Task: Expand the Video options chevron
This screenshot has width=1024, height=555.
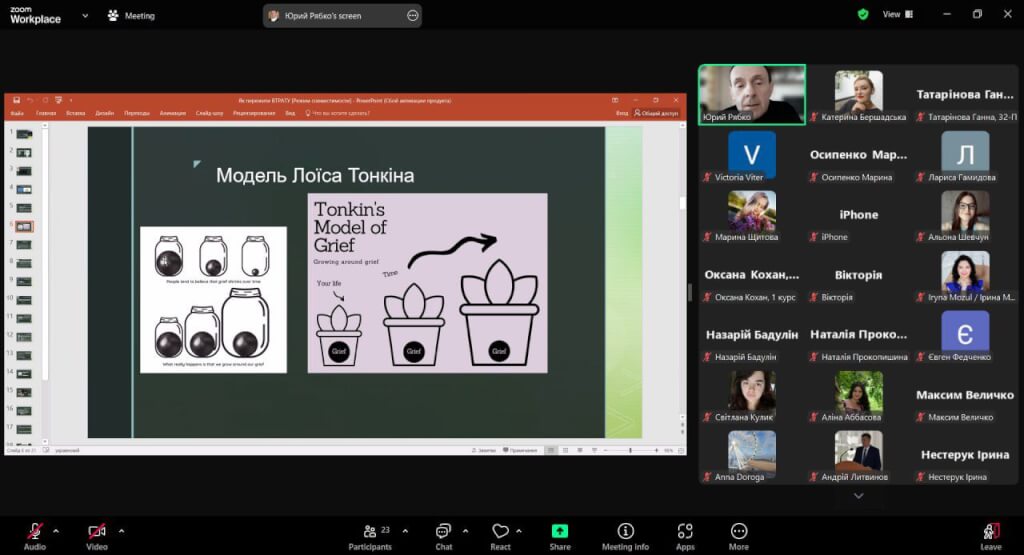Action: click(x=121, y=530)
